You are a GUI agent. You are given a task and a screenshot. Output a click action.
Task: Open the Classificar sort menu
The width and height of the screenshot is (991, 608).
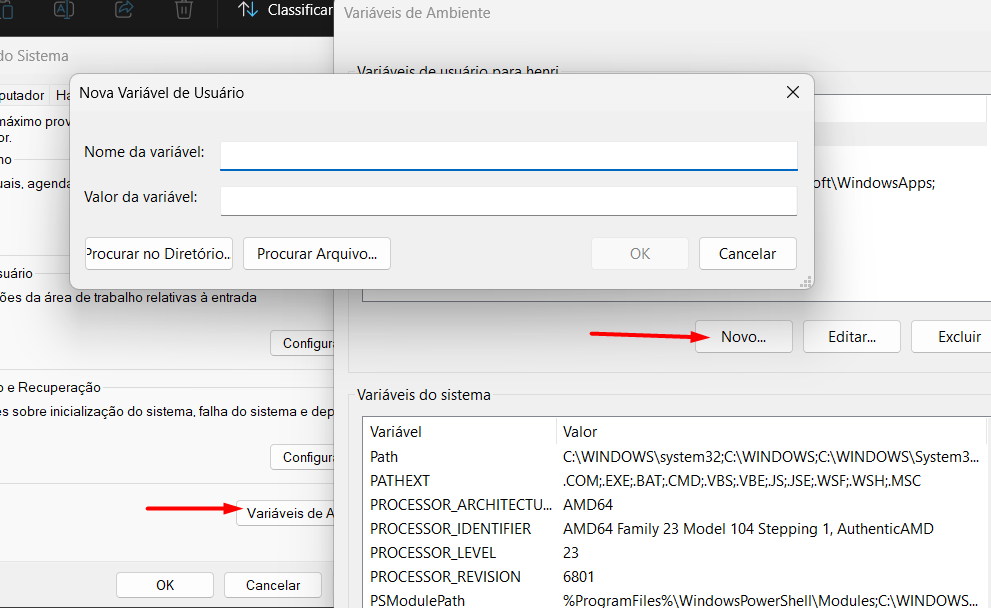click(x=285, y=9)
